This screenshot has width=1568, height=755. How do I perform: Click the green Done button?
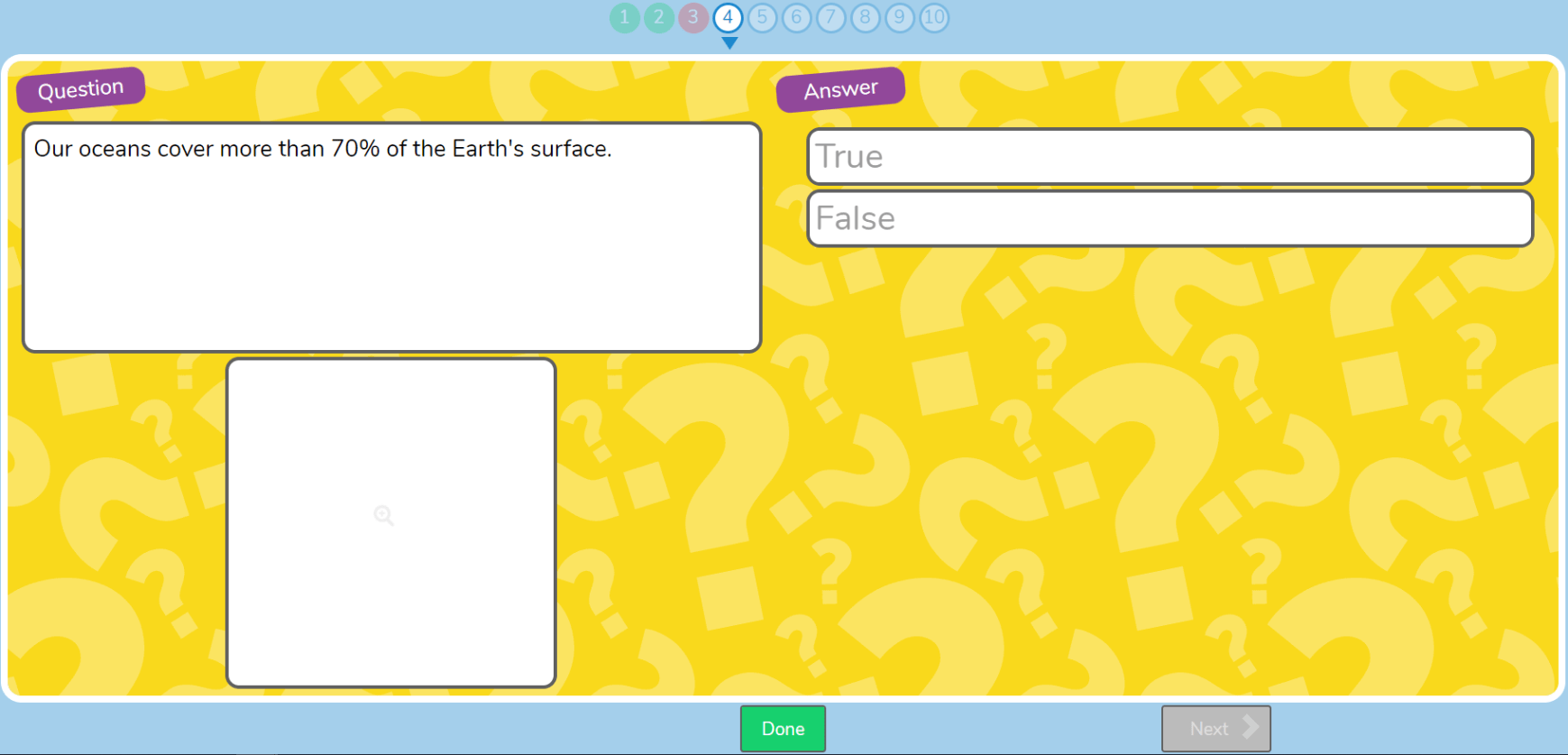(x=783, y=729)
